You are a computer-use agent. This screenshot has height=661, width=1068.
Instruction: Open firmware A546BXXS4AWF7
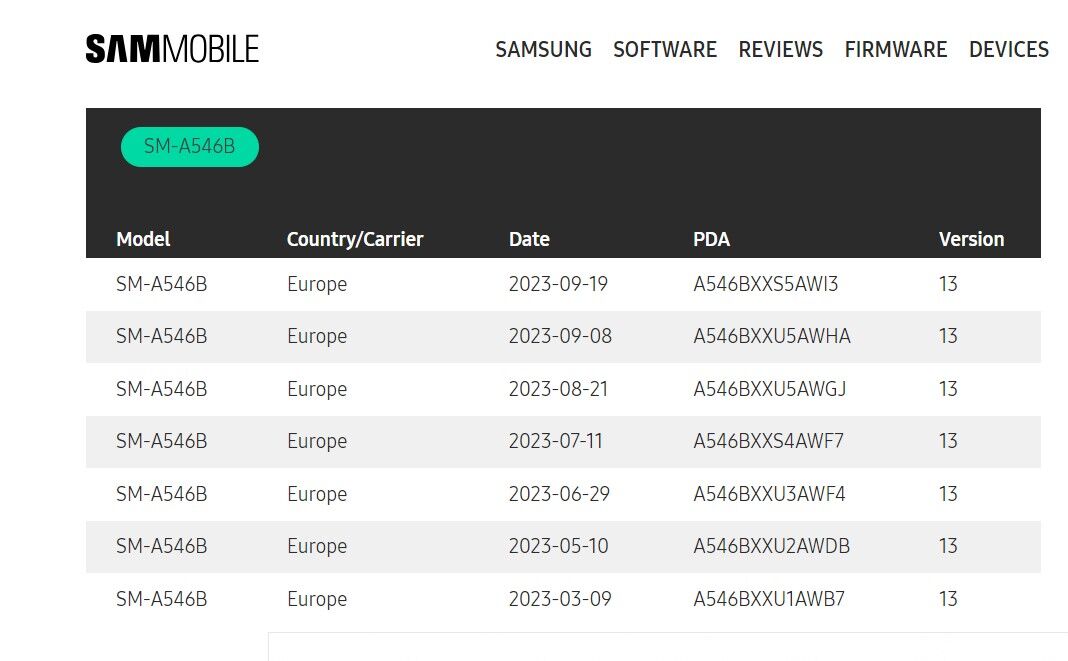click(768, 441)
